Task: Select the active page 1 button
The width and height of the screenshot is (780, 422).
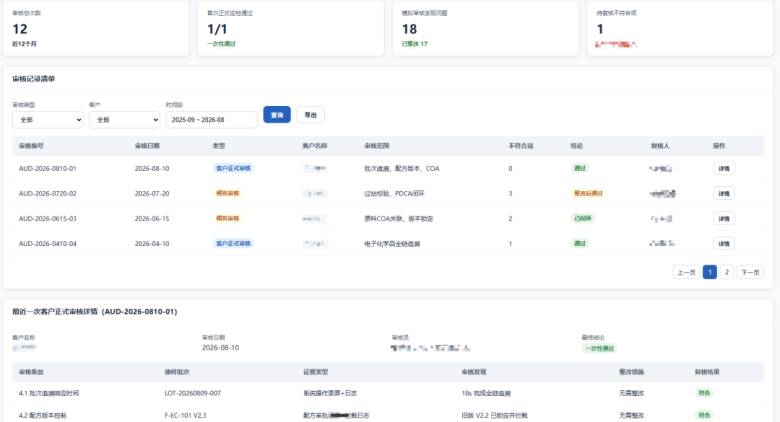Action: 710,272
